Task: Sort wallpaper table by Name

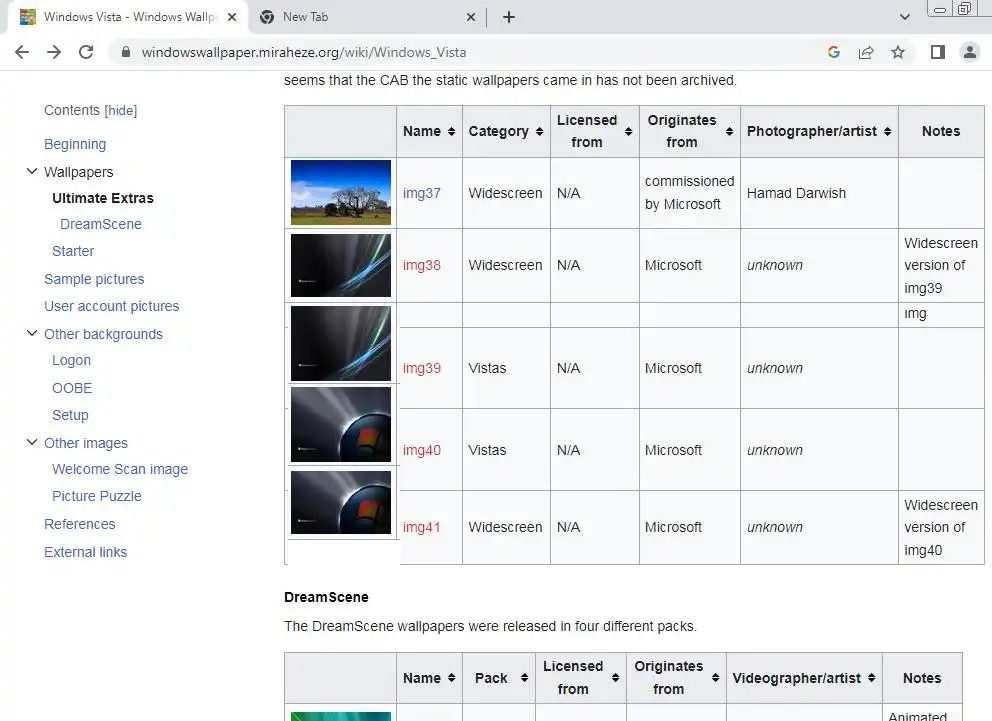Action: tap(429, 132)
